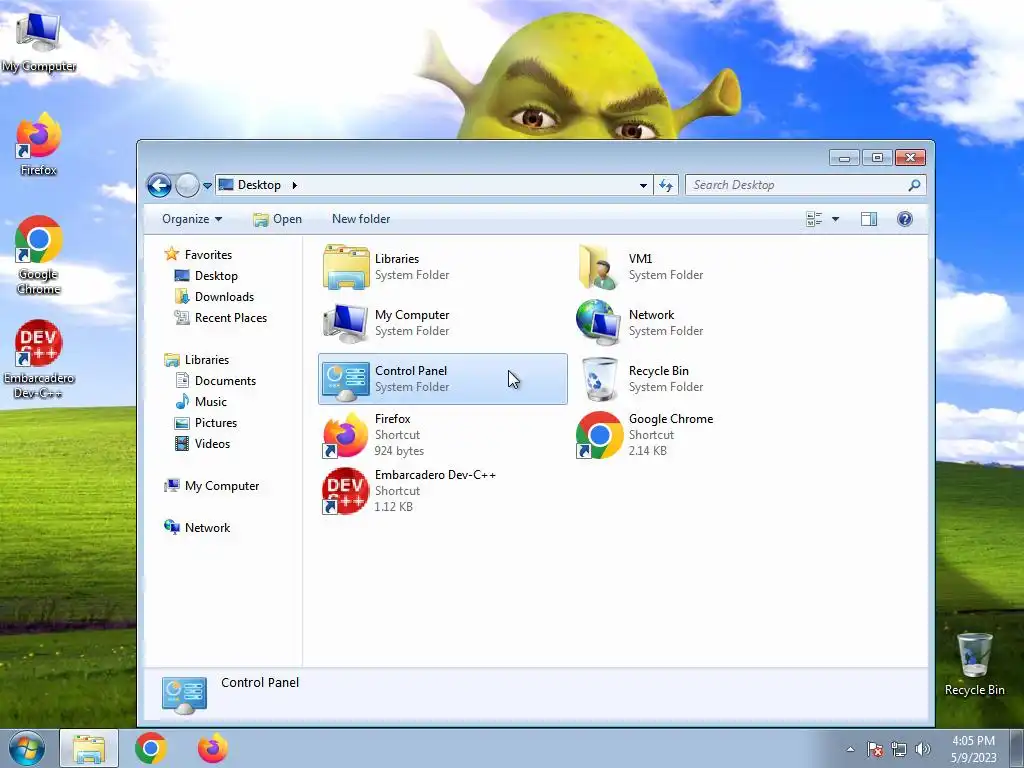Launch Chrome from the taskbar
This screenshot has height=768, width=1024.
pyautogui.click(x=151, y=748)
